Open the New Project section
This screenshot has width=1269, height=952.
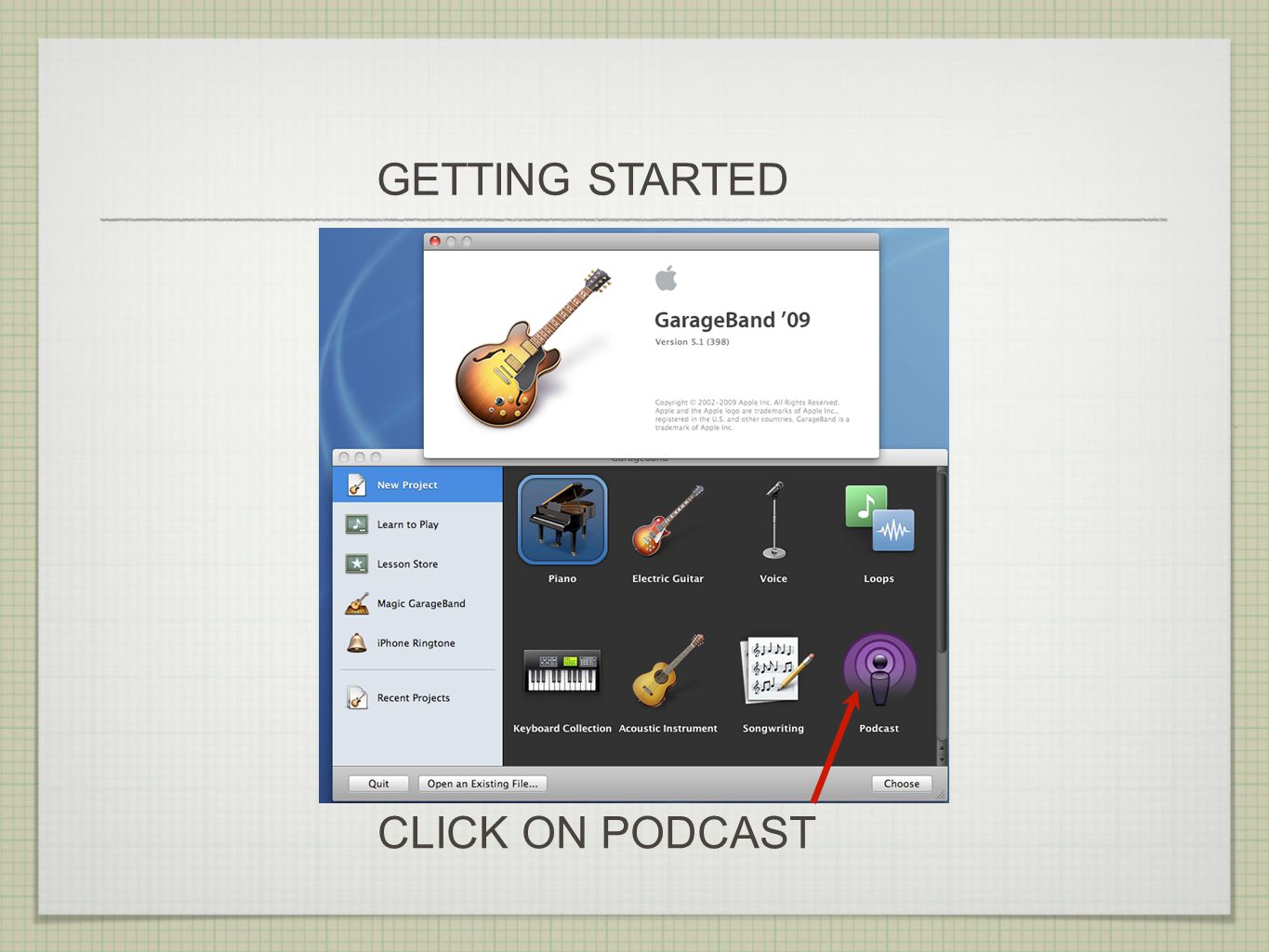pos(417,485)
